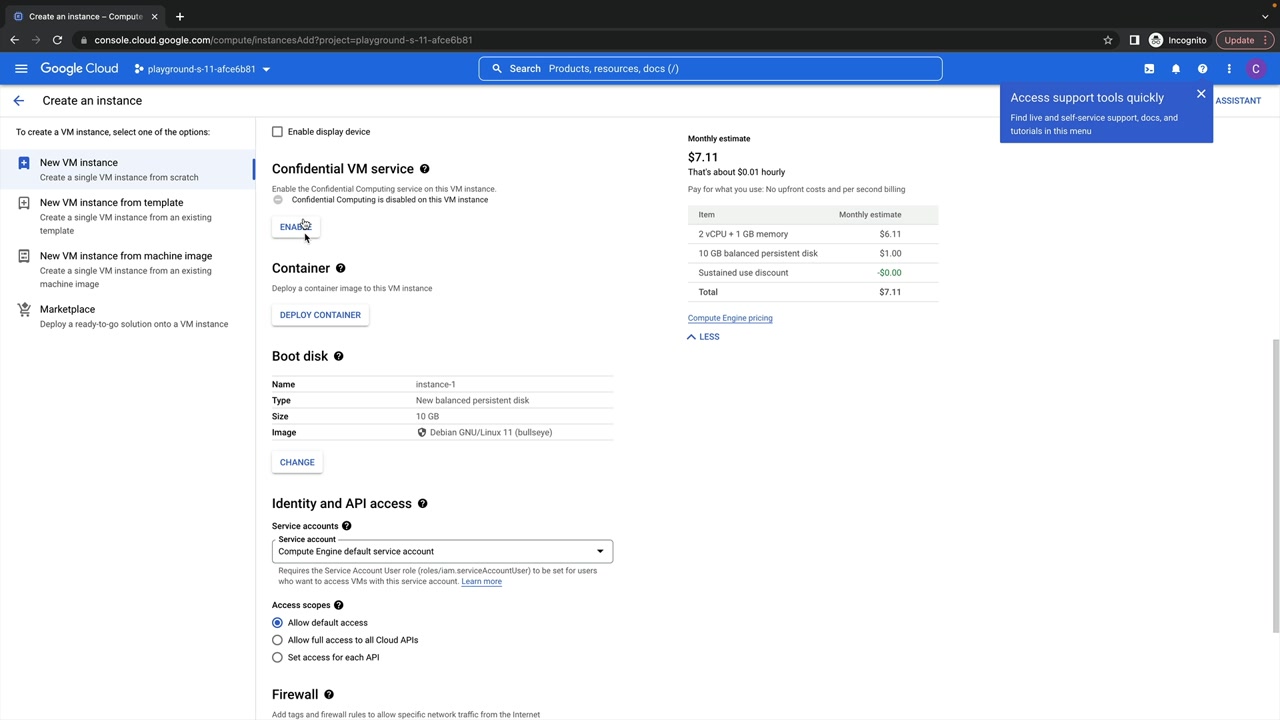Click the browser address bar URL

point(283,40)
